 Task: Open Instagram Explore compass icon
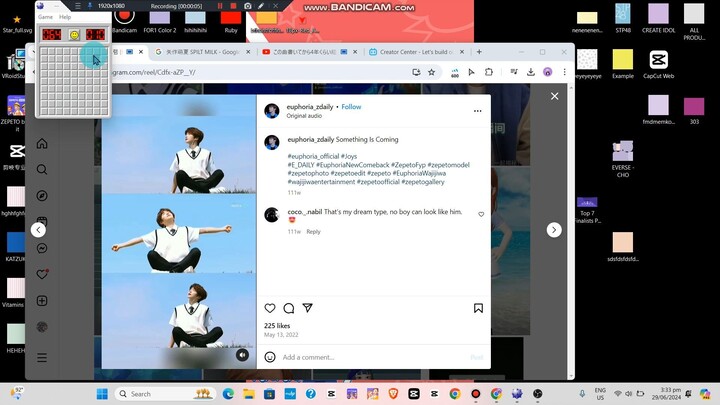coord(42,196)
